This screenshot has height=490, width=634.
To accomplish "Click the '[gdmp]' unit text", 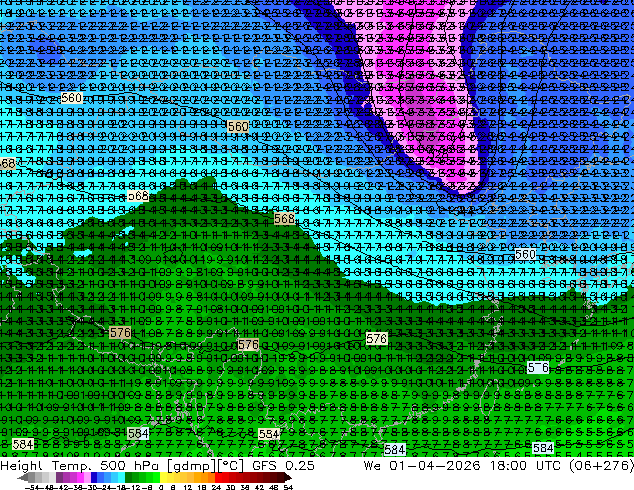I will click(x=192, y=466).
